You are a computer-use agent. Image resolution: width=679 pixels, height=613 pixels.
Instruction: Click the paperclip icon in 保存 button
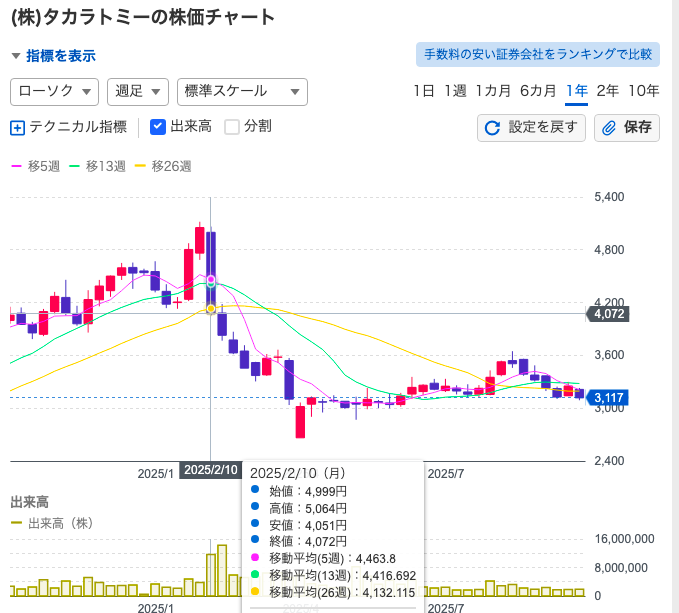pos(610,128)
